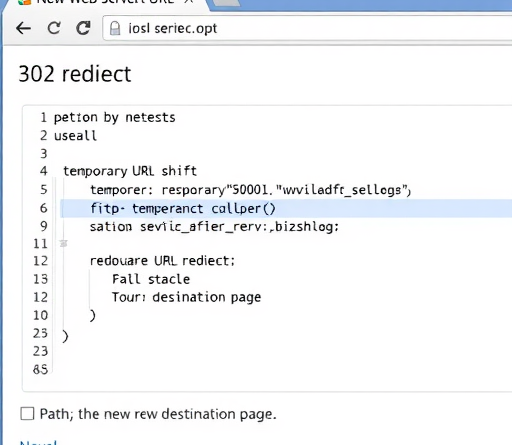Close the New Web Server URL tab

(189, 1)
